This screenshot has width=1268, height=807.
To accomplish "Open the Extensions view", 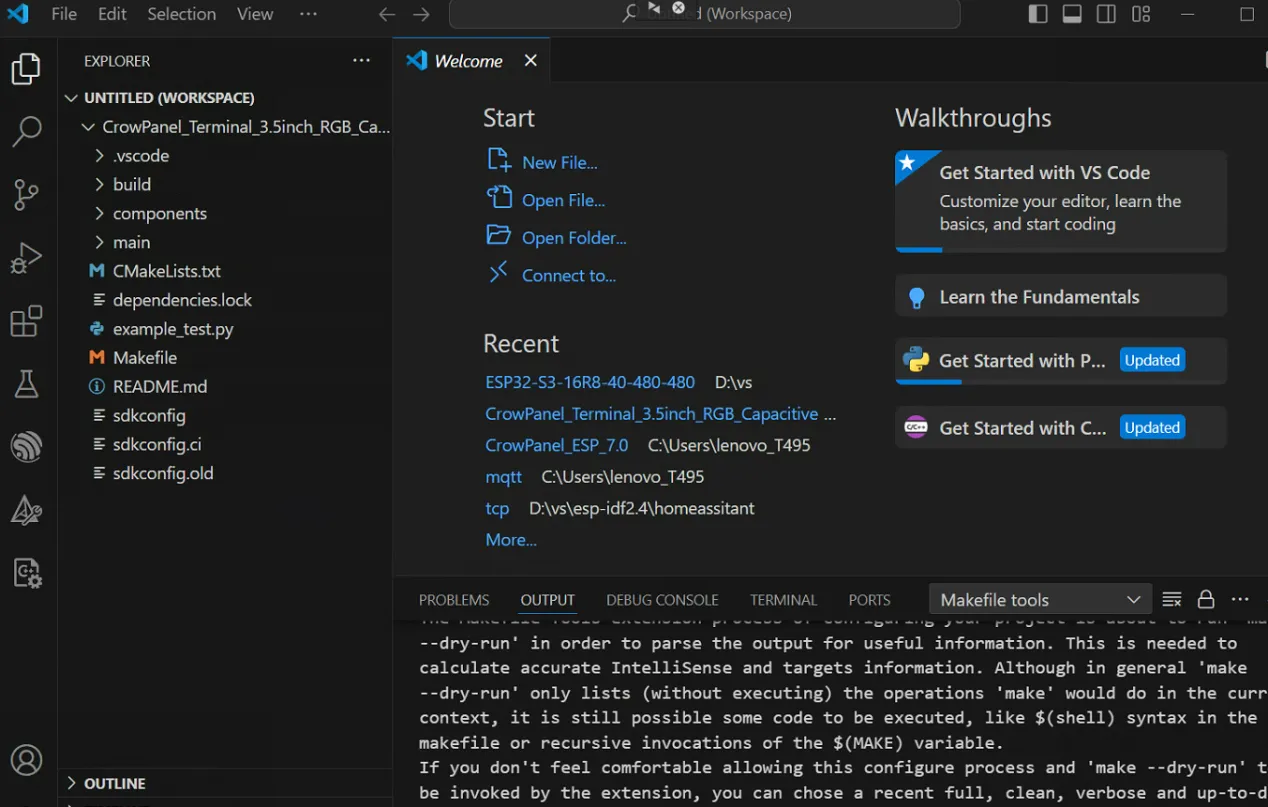I will point(27,321).
